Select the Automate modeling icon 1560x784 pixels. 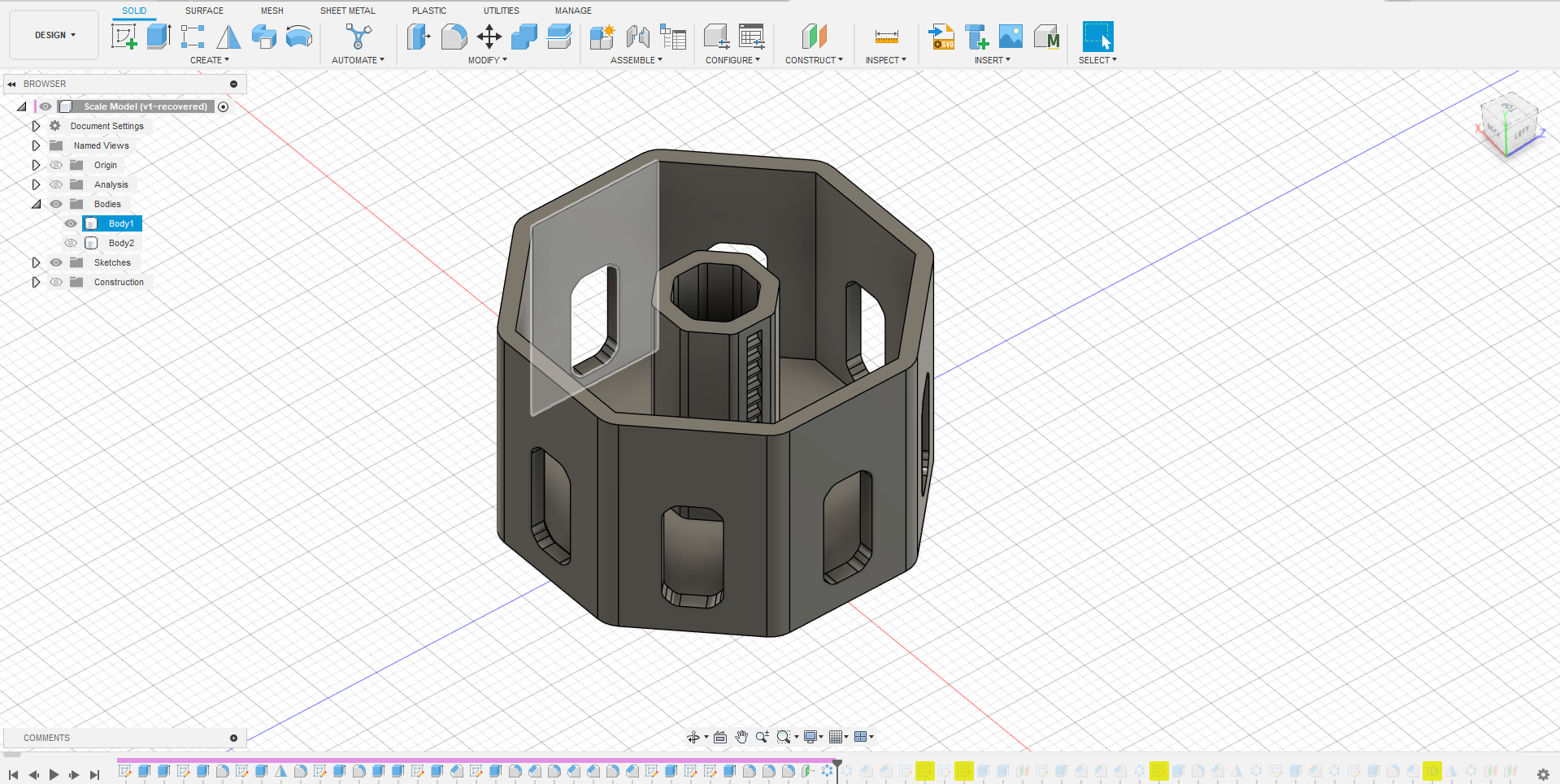point(358,37)
